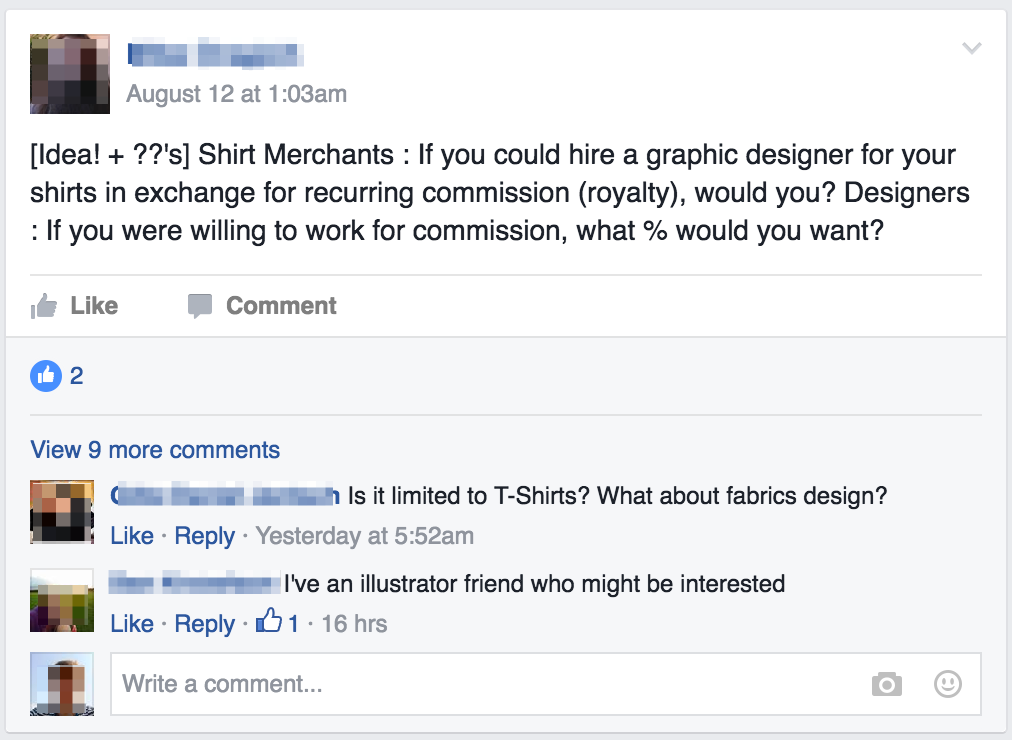Click the Write a comment field

[x=480, y=684]
